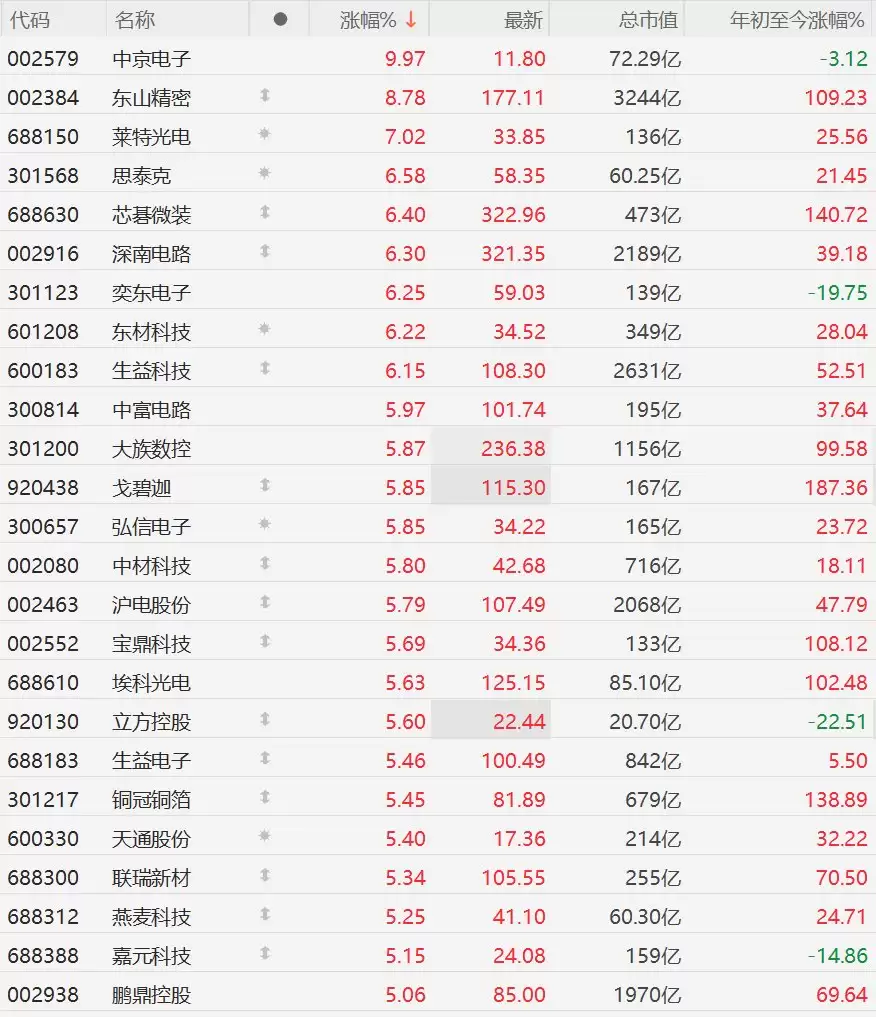Click the marker icon in the 宝鼎科技 row
This screenshot has width=876, height=1017.
[265, 641]
